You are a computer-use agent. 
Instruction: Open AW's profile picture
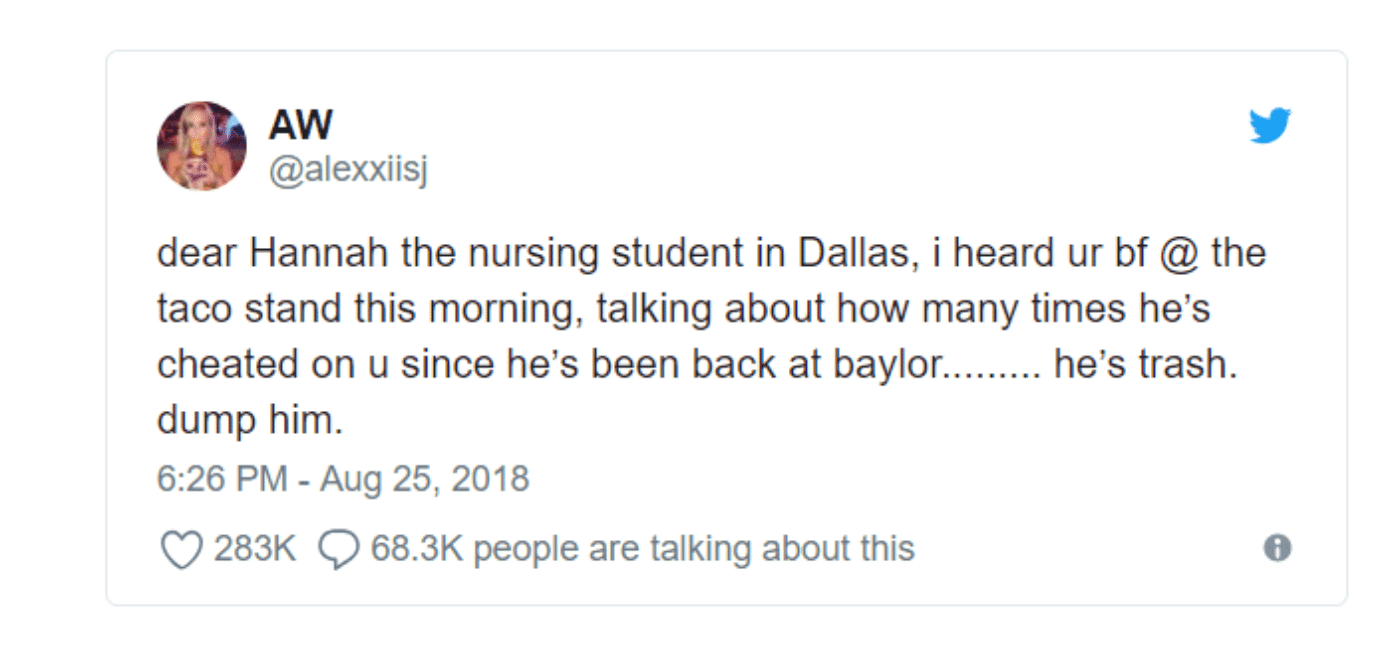point(202,146)
